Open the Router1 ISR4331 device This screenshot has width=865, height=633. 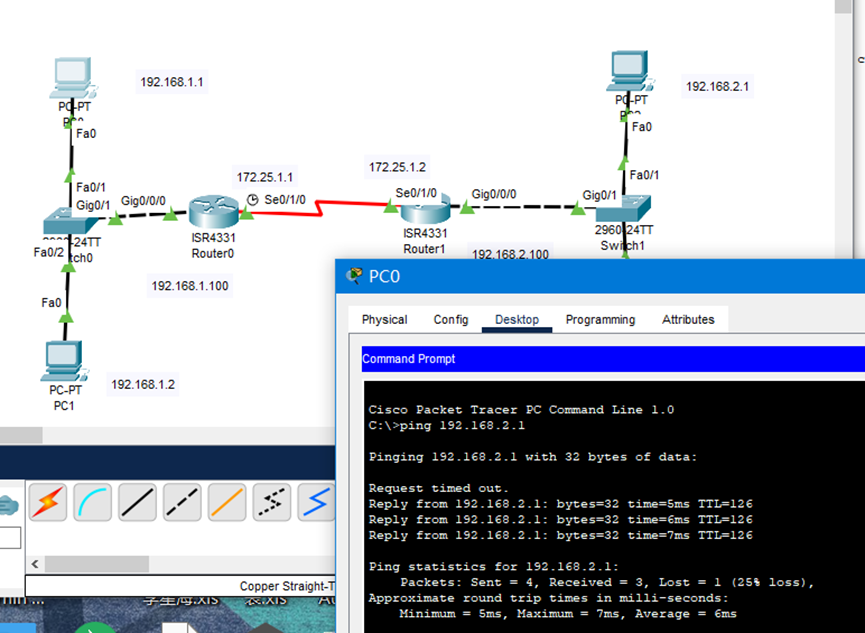pyautogui.click(x=425, y=209)
